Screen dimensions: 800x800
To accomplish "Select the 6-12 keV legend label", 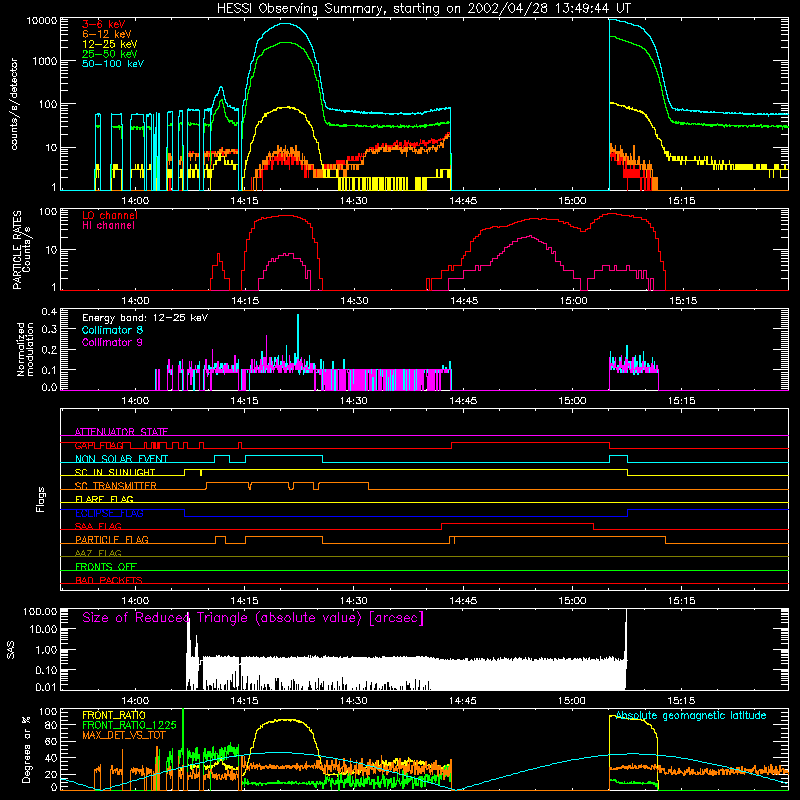I will (x=107, y=34).
